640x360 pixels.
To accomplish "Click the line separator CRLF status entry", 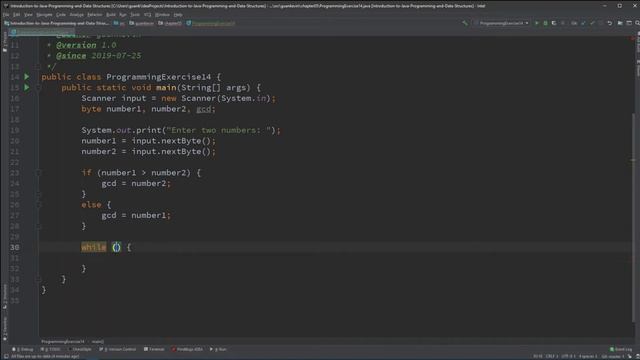I will 551,356.
